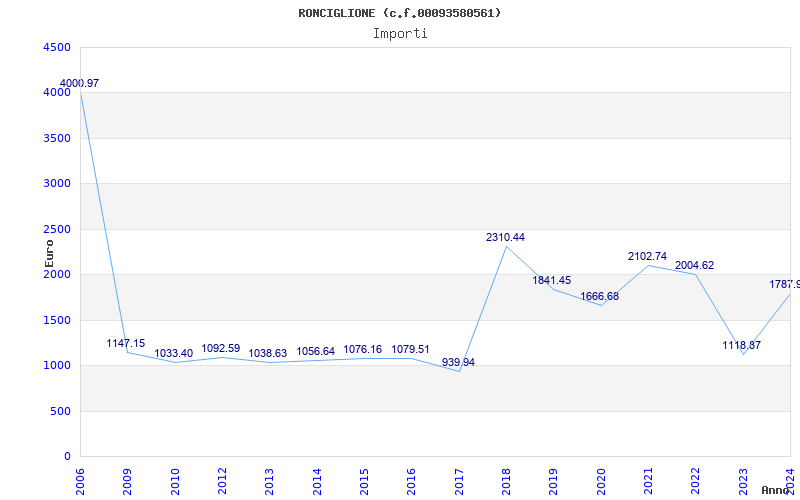Click the 1038.63 data label

point(268,354)
